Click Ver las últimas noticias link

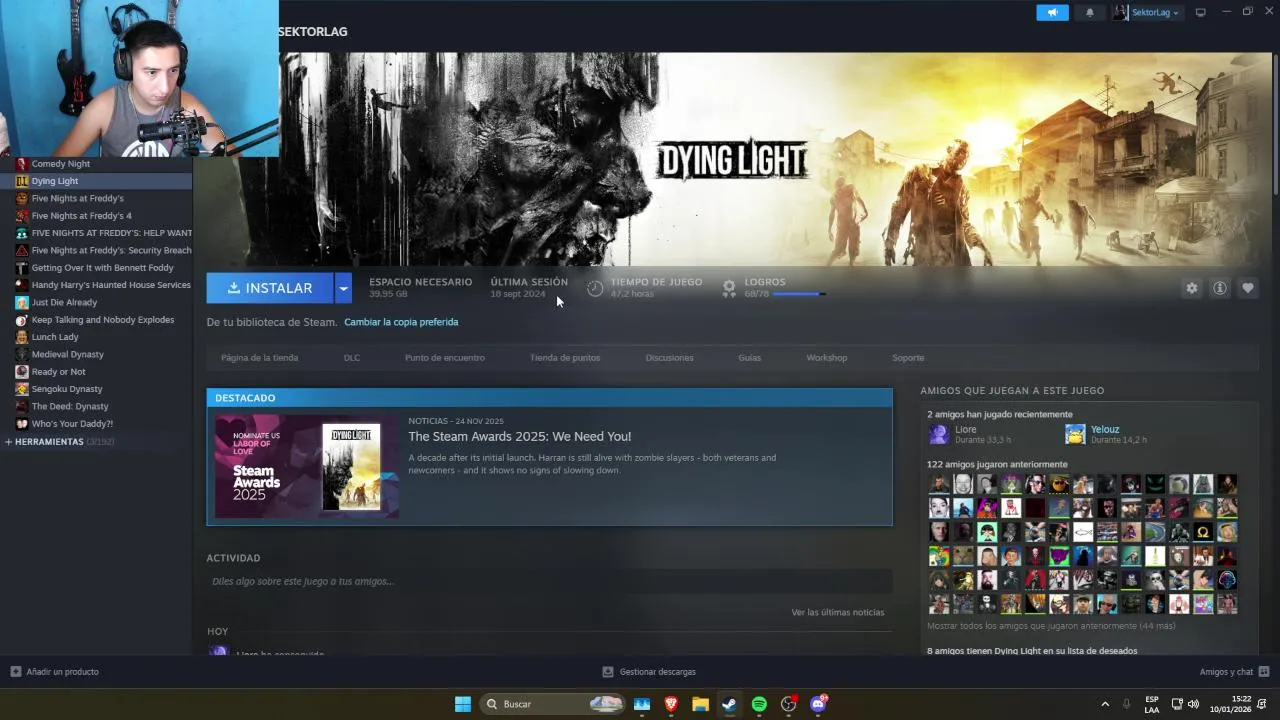[838, 612]
